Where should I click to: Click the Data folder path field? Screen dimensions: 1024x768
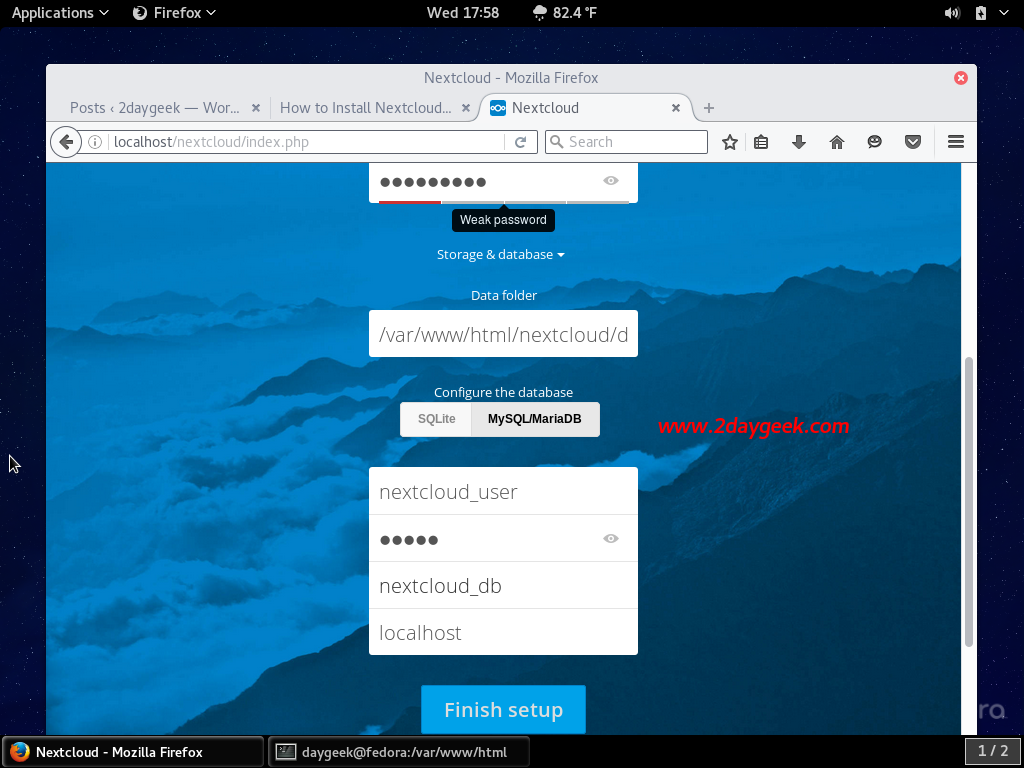(x=503, y=334)
